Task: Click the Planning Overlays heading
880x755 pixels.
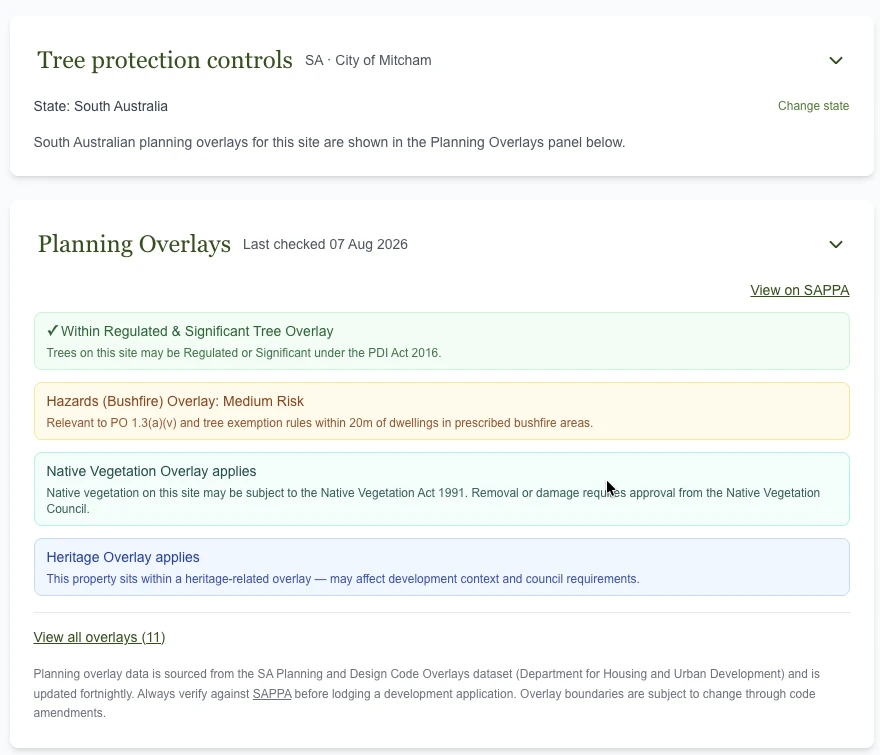Action: [x=134, y=244]
